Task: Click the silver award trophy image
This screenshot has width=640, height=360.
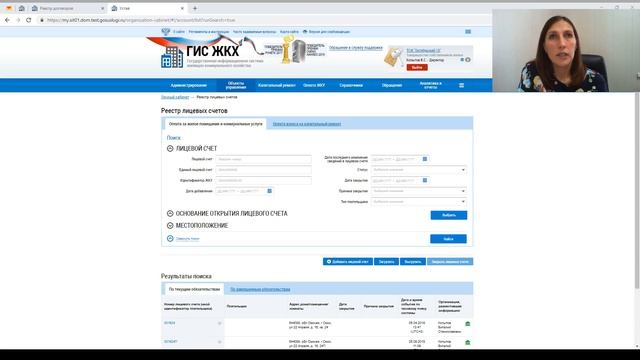Action: pyautogui.click(x=299, y=51)
